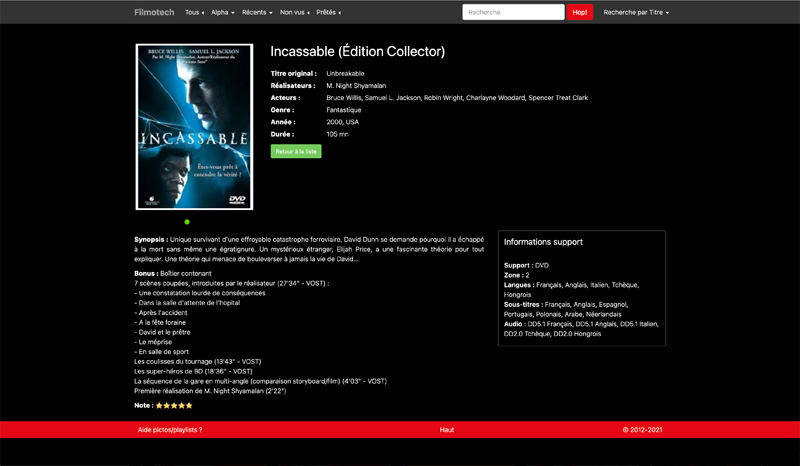The image size is (800, 466).
Task: Click "Après l'accident" bonus line
Action: (161, 313)
